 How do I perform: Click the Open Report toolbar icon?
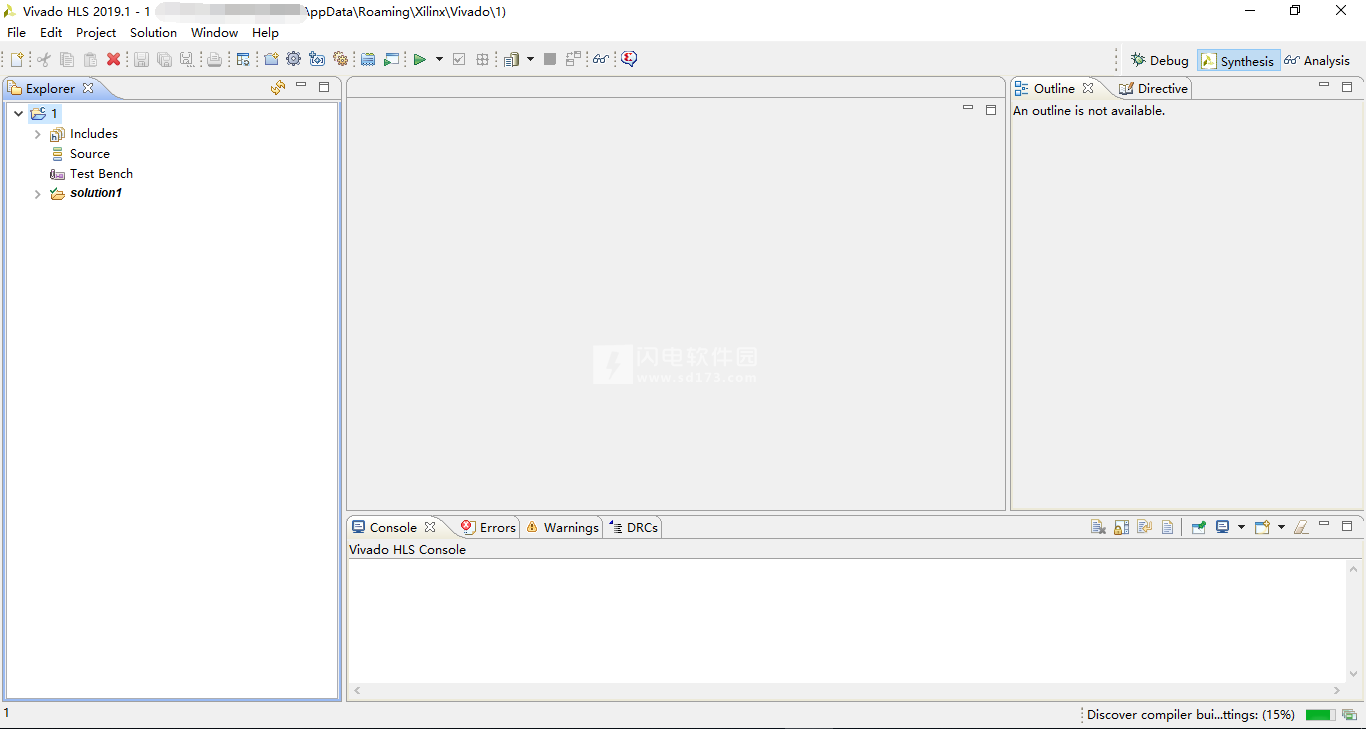click(x=243, y=59)
